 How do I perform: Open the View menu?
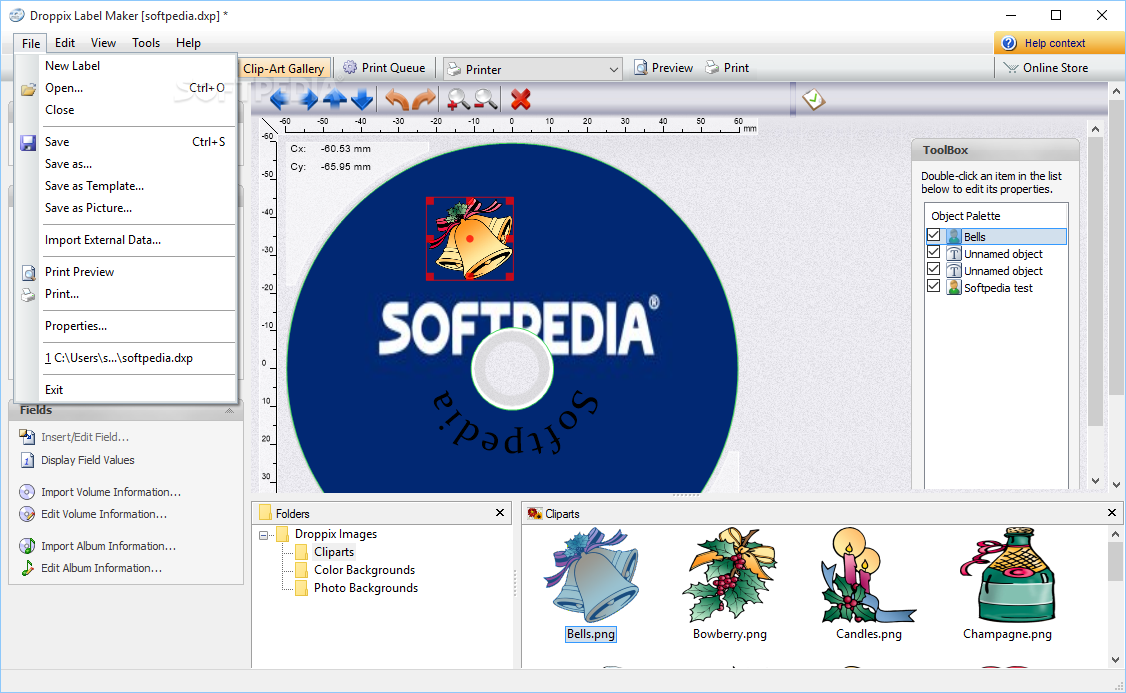(x=103, y=43)
